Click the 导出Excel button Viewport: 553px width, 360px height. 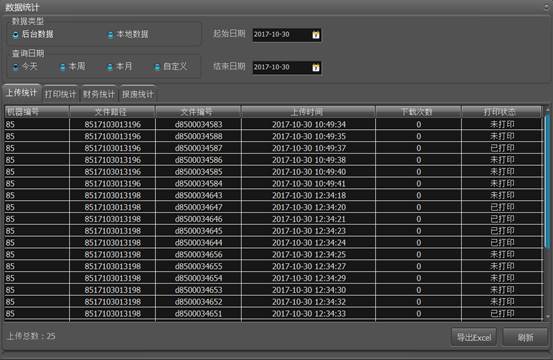[x=474, y=337]
